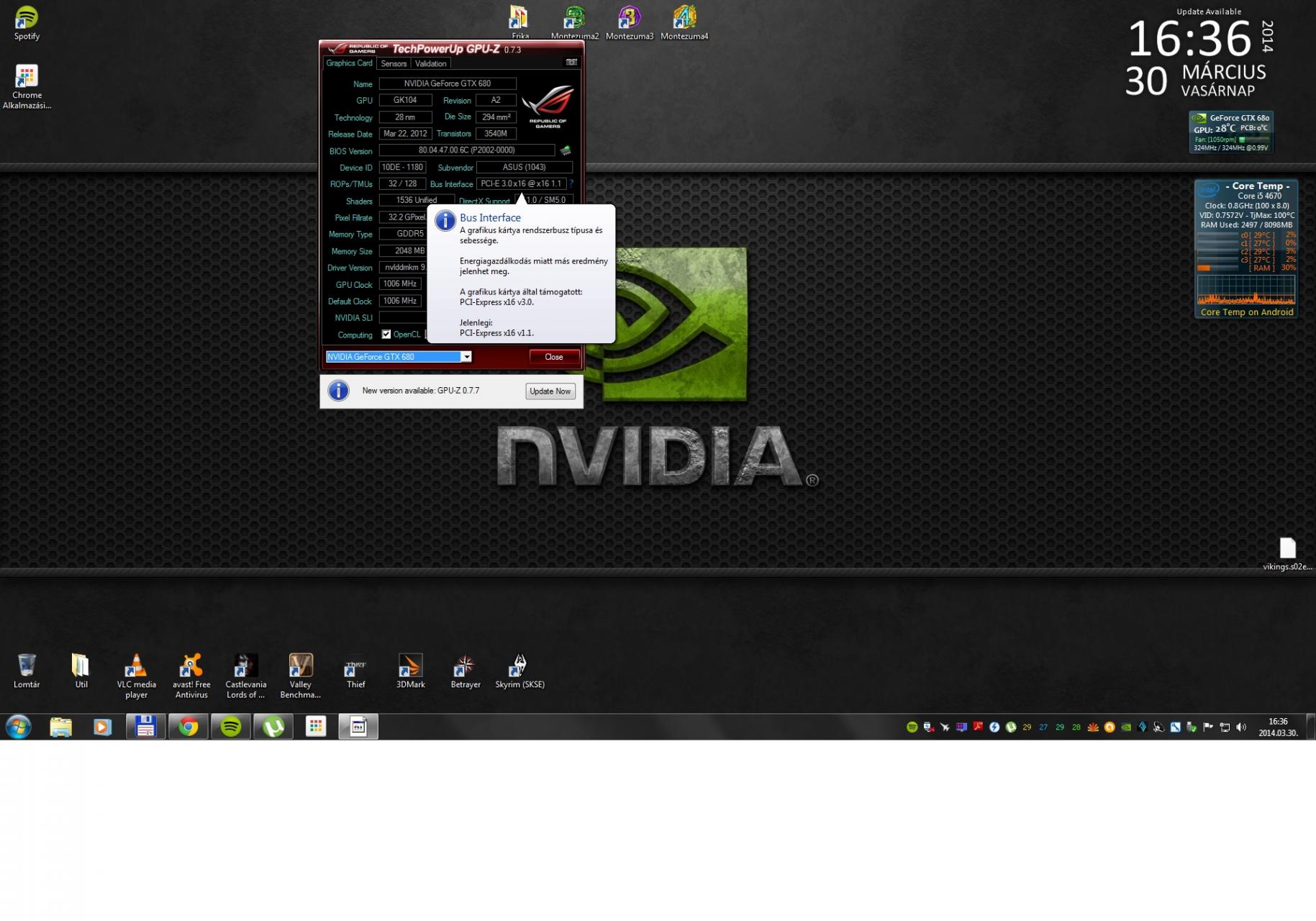Open the Montezuma4 desktop icon
The width and height of the screenshot is (1316, 921).
(684, 22)
